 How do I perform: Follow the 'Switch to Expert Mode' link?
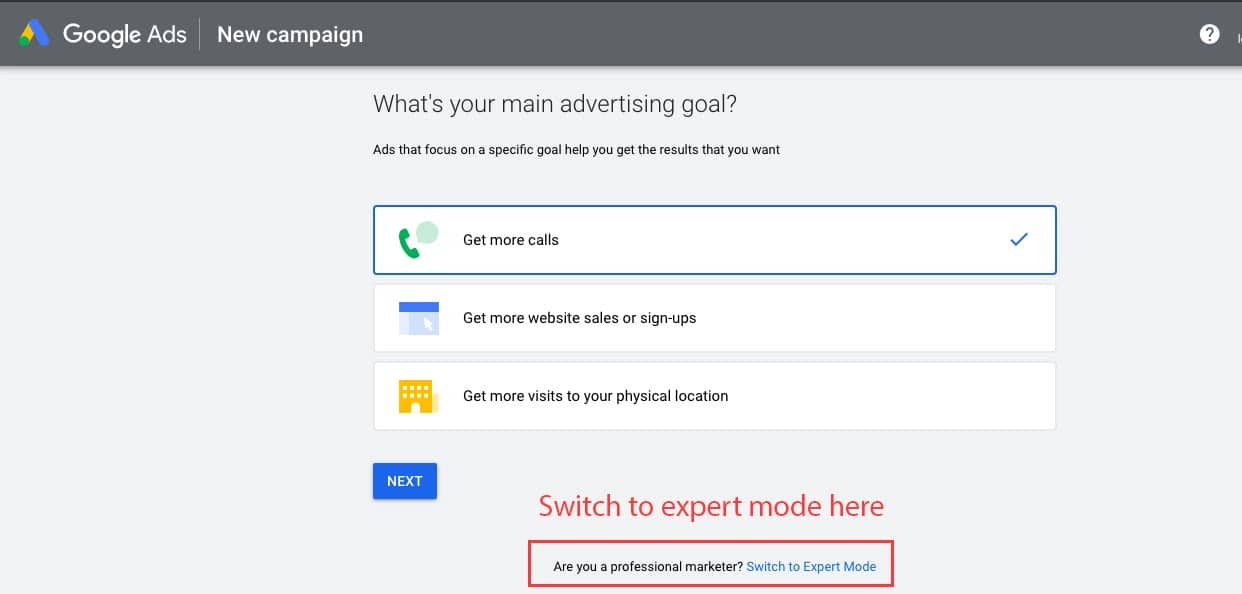(x=811, y=567)
